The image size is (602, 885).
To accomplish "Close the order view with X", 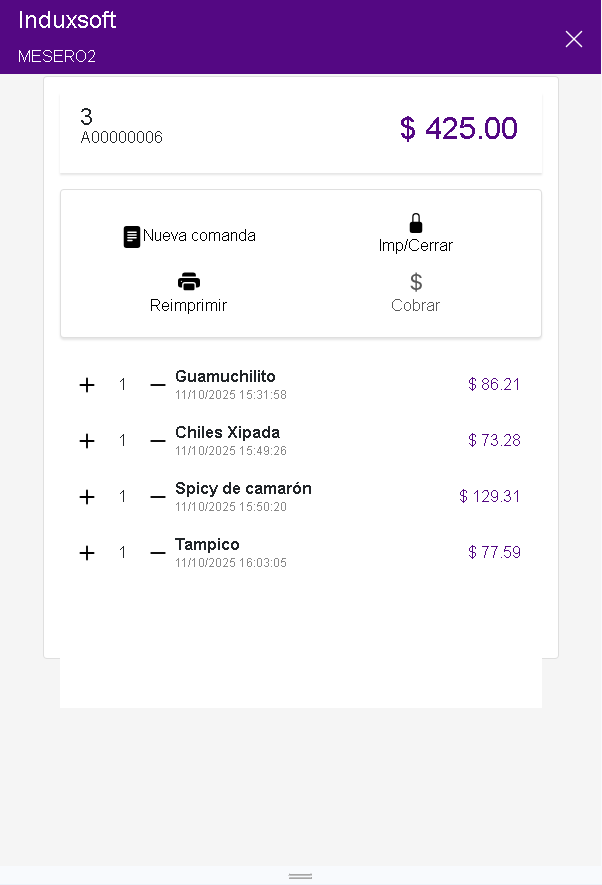I will point(573,39).
